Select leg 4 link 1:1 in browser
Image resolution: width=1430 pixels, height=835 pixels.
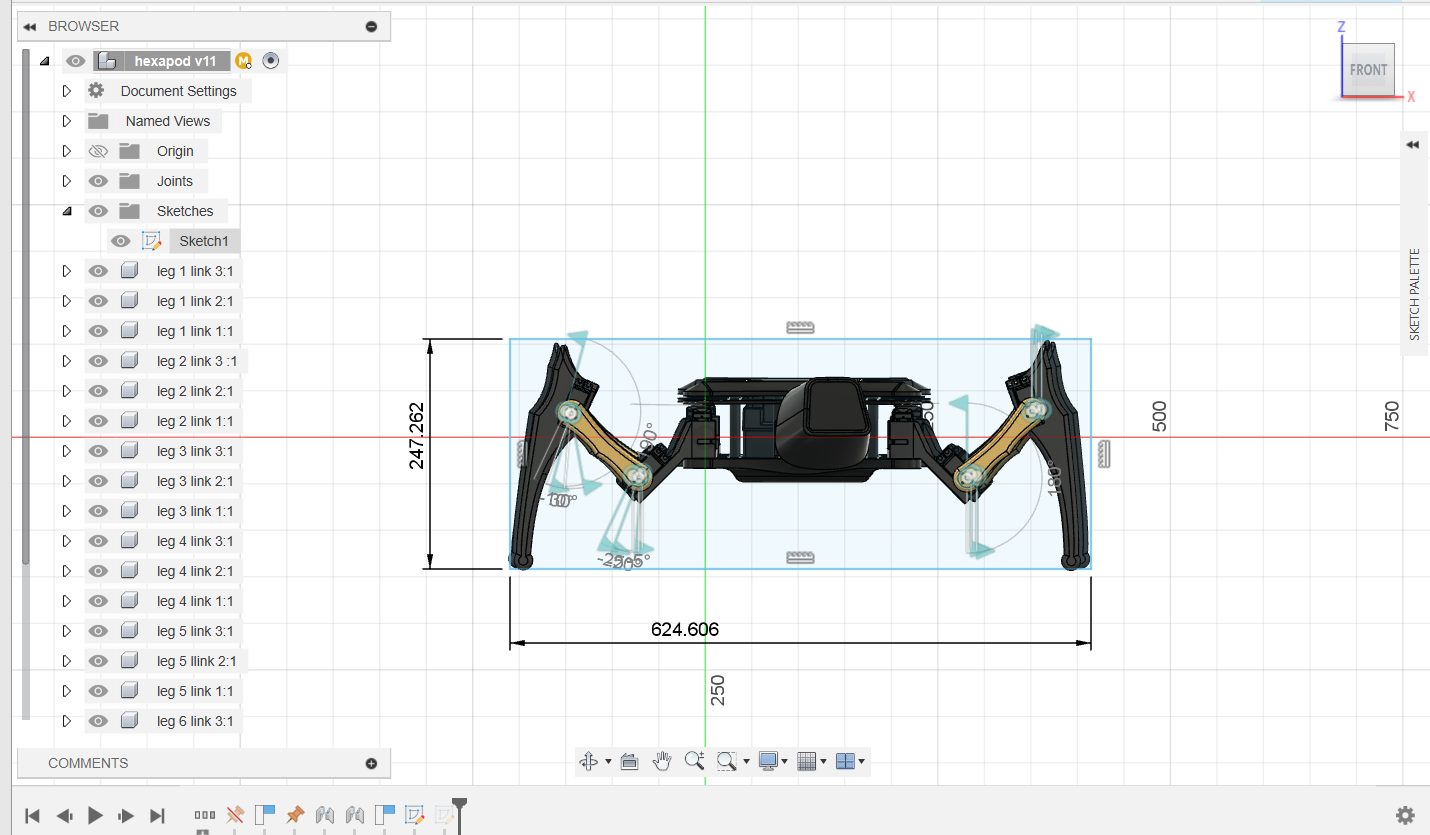[x=195, y=601]
